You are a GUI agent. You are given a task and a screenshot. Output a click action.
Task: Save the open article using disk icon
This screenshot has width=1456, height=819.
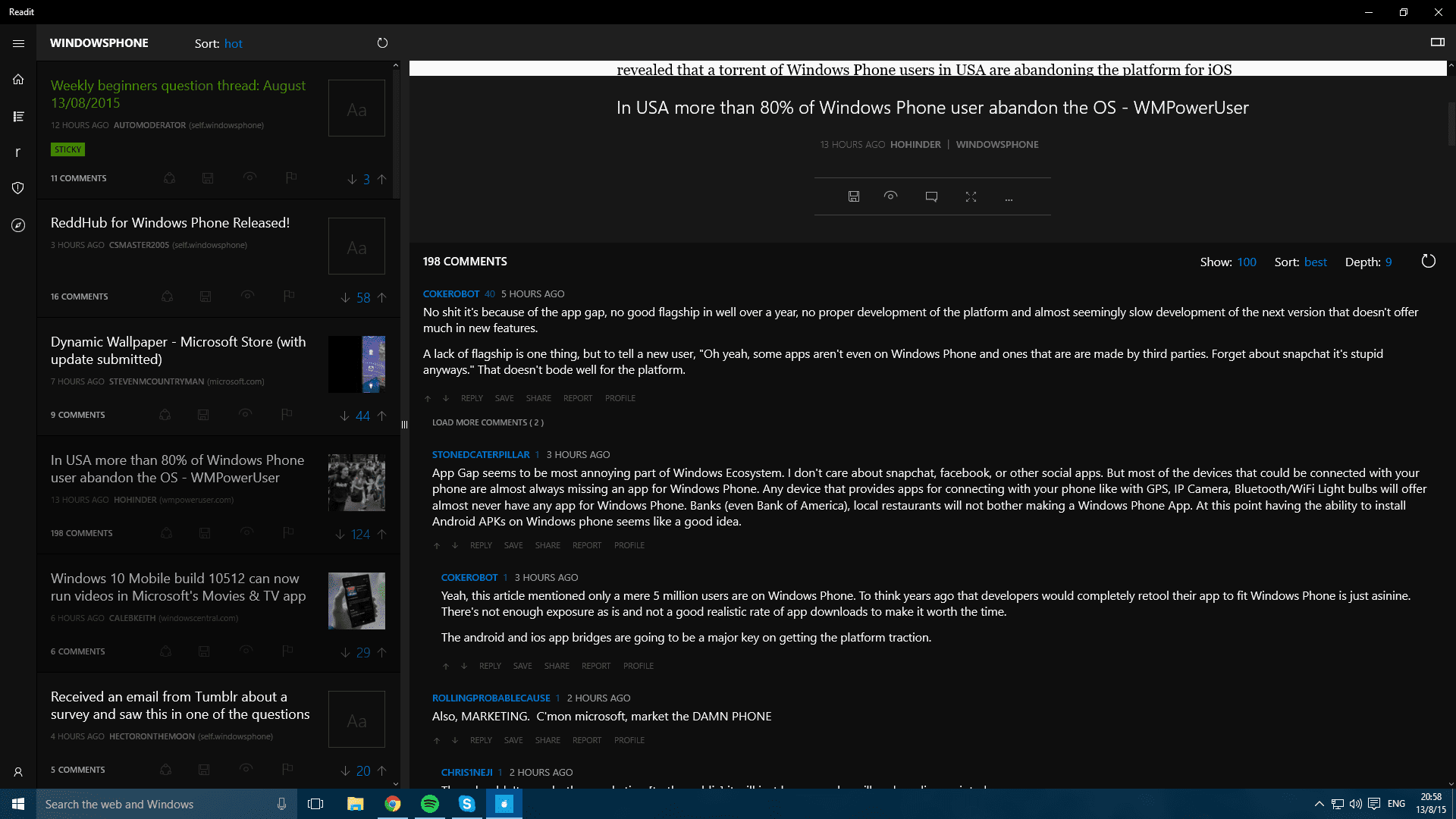(x=854, y=196)
